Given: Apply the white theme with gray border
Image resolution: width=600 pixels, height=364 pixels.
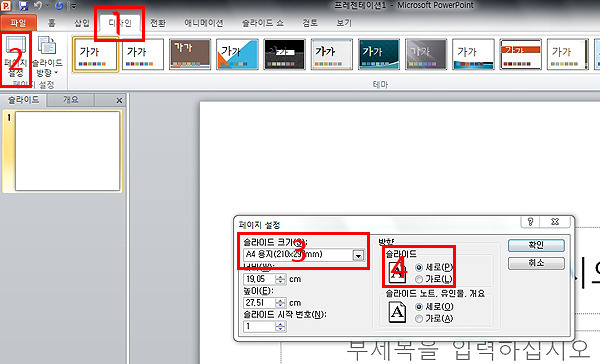Looking at the screenshot, I should (332, 54).
